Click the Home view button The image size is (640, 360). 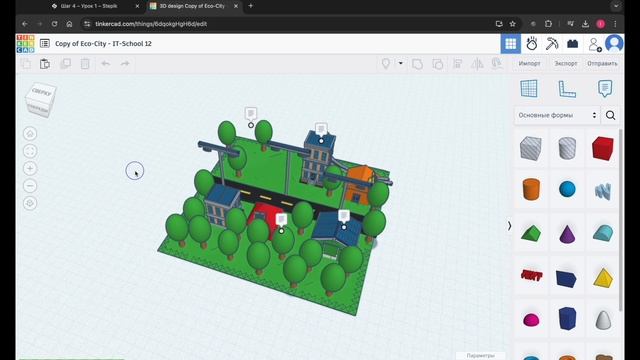30,133
